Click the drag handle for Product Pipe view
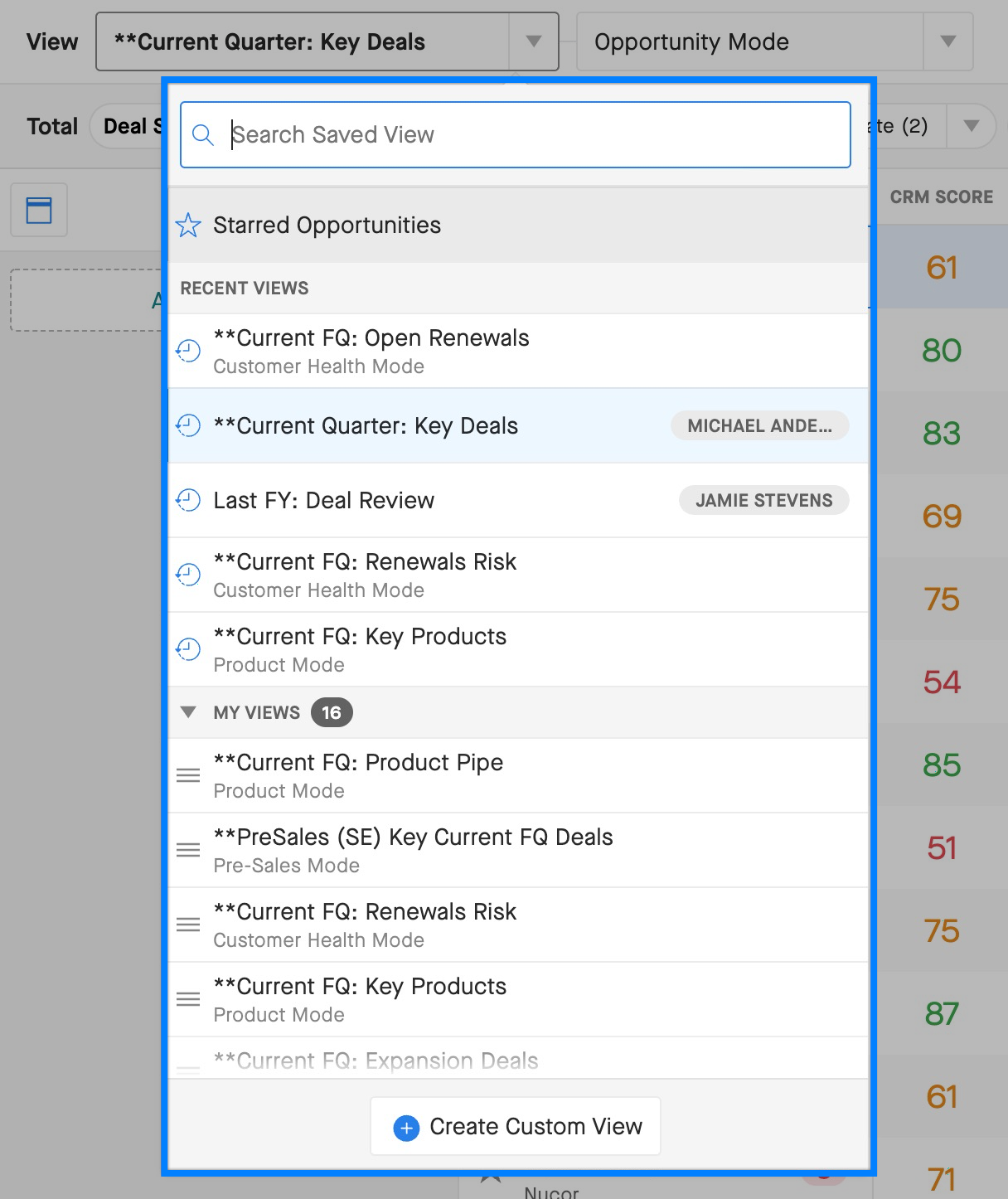Image resolution: width=1008 pixels, height=1199 pixels. click(188, 775)
